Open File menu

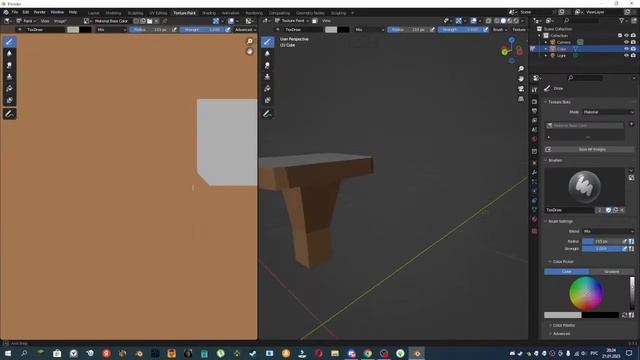click(15, 12)
